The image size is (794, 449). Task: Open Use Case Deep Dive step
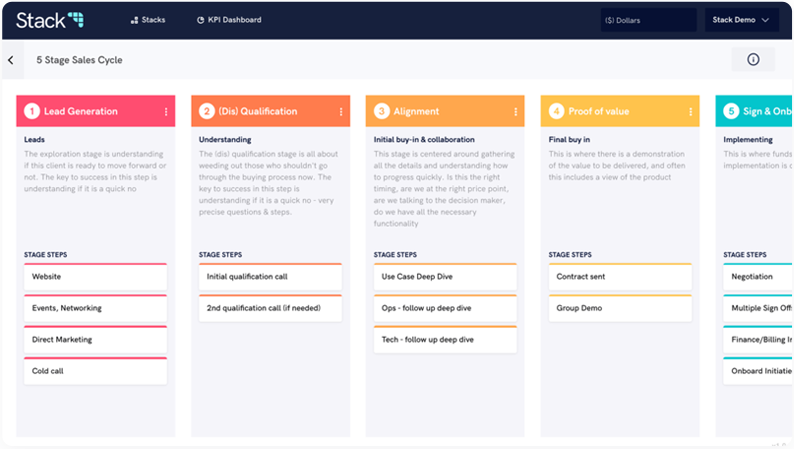point(444,277)
